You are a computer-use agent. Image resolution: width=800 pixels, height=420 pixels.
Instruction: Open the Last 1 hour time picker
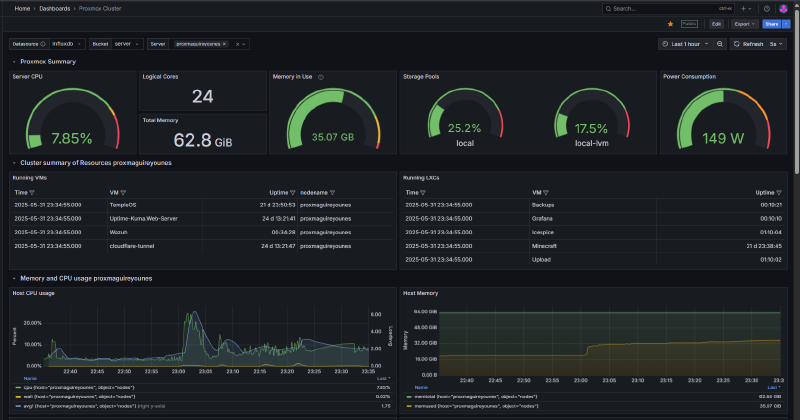tap(686, 44)
